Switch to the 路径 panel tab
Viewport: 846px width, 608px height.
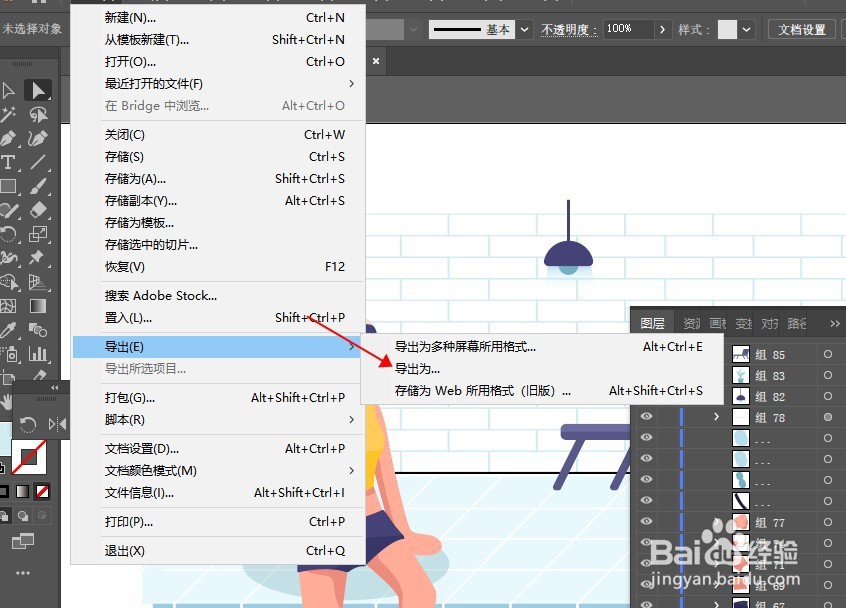[795, 323]
